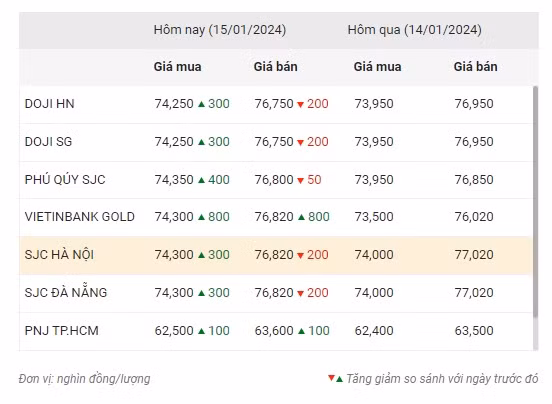Select the DOJI HN row label
The height and width of the screenshot is (404, 552).
[50, 104]
